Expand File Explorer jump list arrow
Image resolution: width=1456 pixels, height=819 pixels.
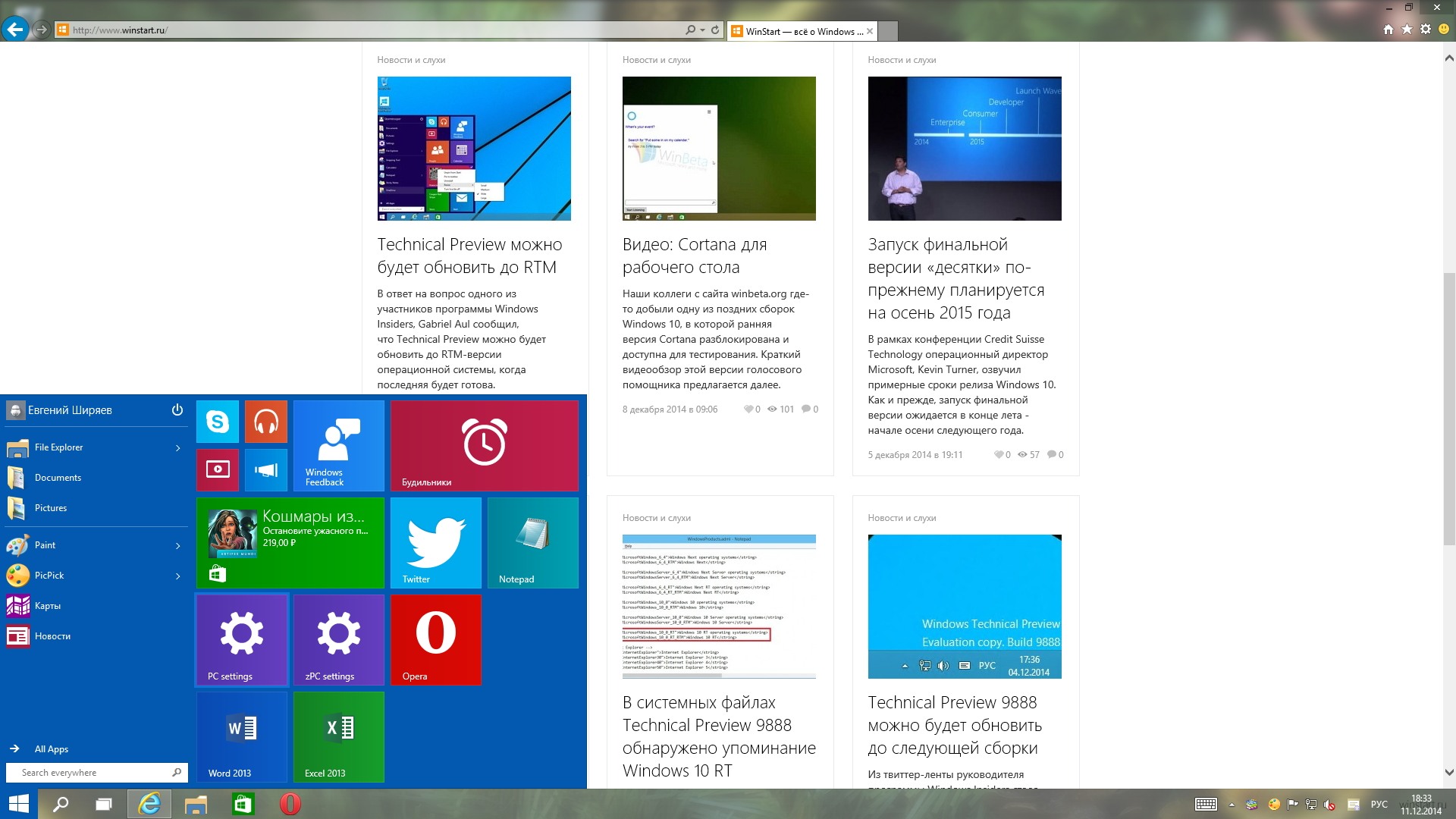[x=178, y=447]
